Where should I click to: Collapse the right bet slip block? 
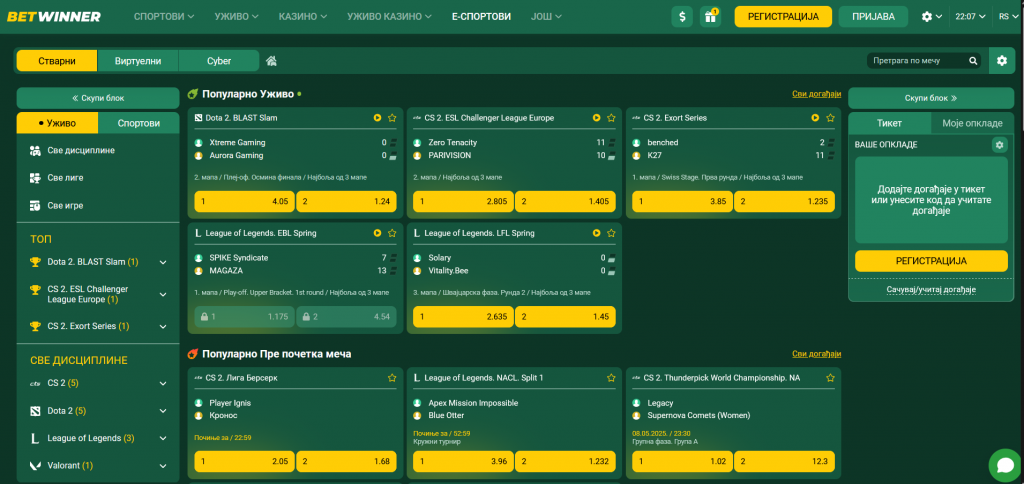pyautogui.click(x=931, y=98)
